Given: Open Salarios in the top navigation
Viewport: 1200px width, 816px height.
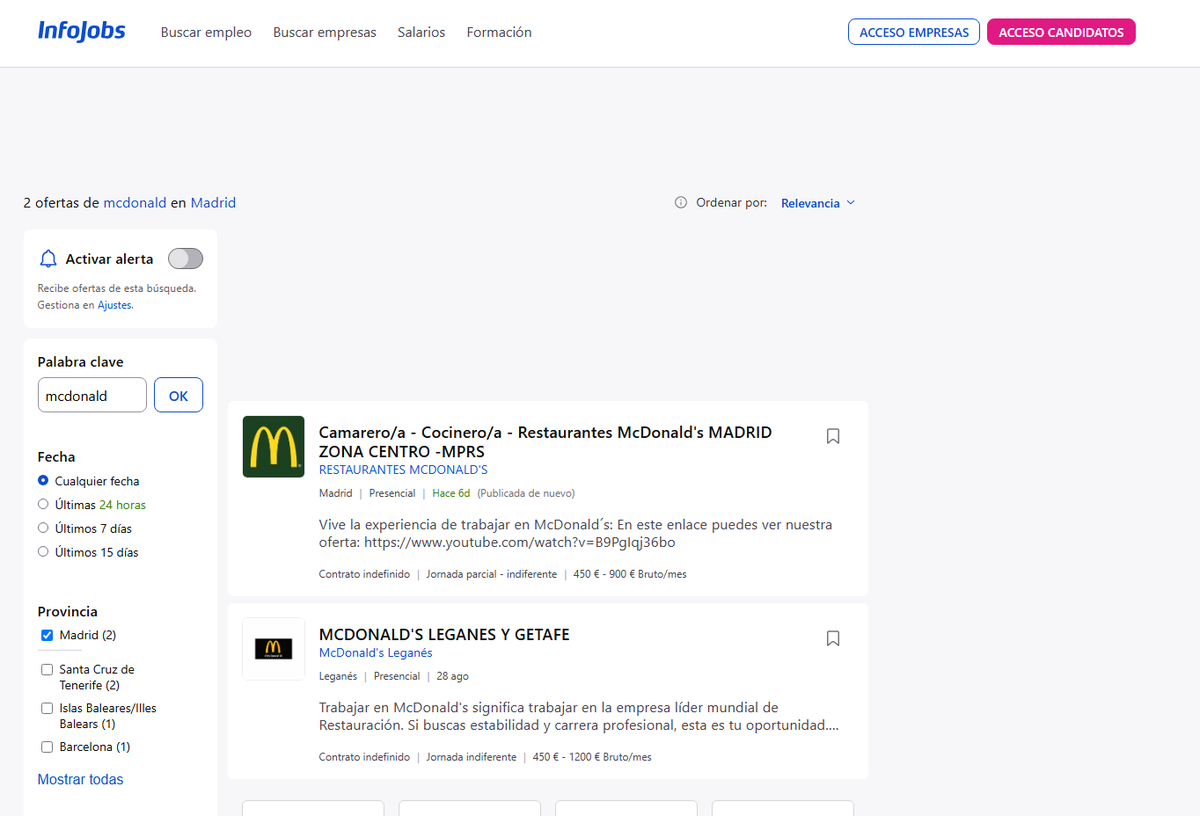Looking at the screenshot, I should click(421, 32).
